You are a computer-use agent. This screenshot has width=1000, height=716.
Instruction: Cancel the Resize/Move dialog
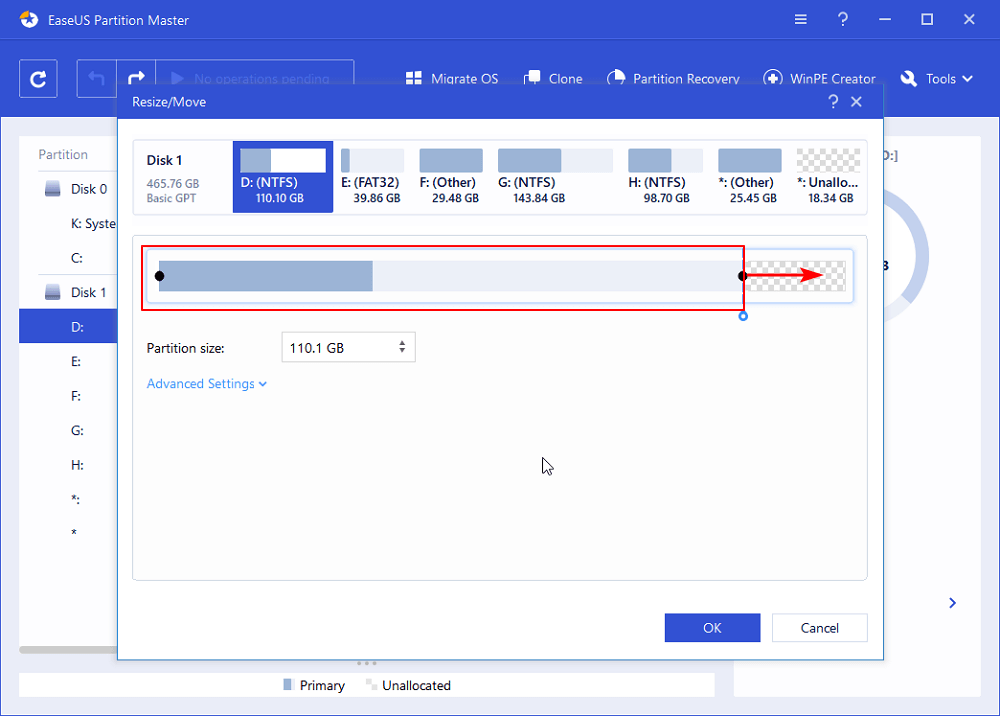pos(819,627)
